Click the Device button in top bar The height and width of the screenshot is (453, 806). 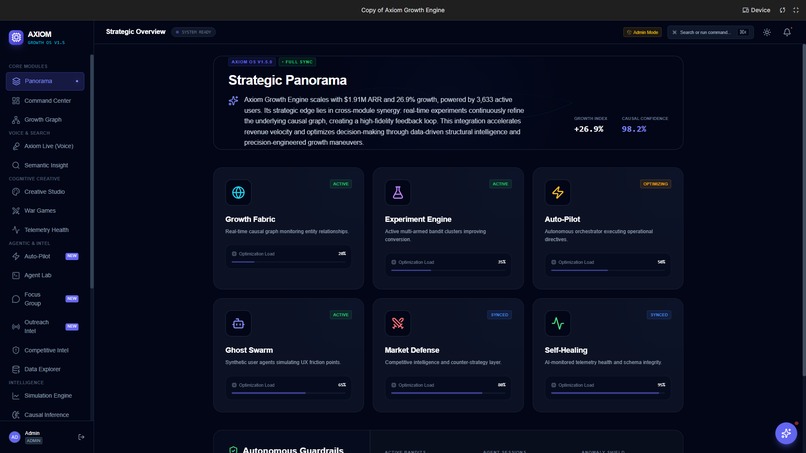click(x=756, y=10)
